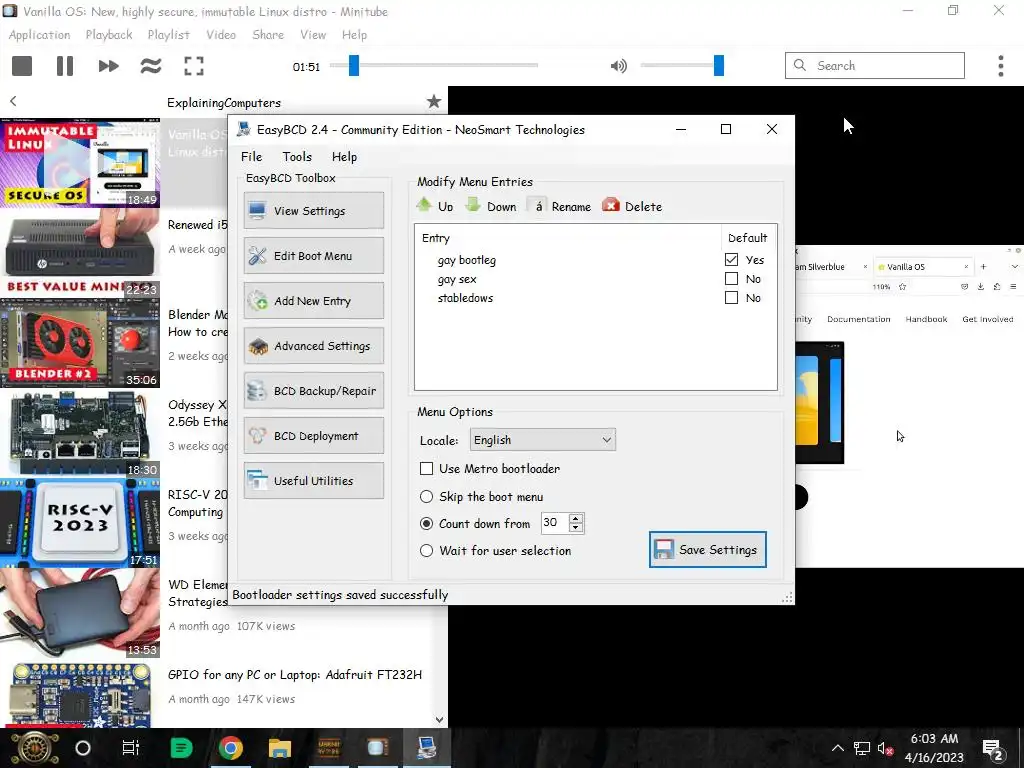Open Useful Utilities
This screenshot has height=768, width=1024.
coord(314,481)
